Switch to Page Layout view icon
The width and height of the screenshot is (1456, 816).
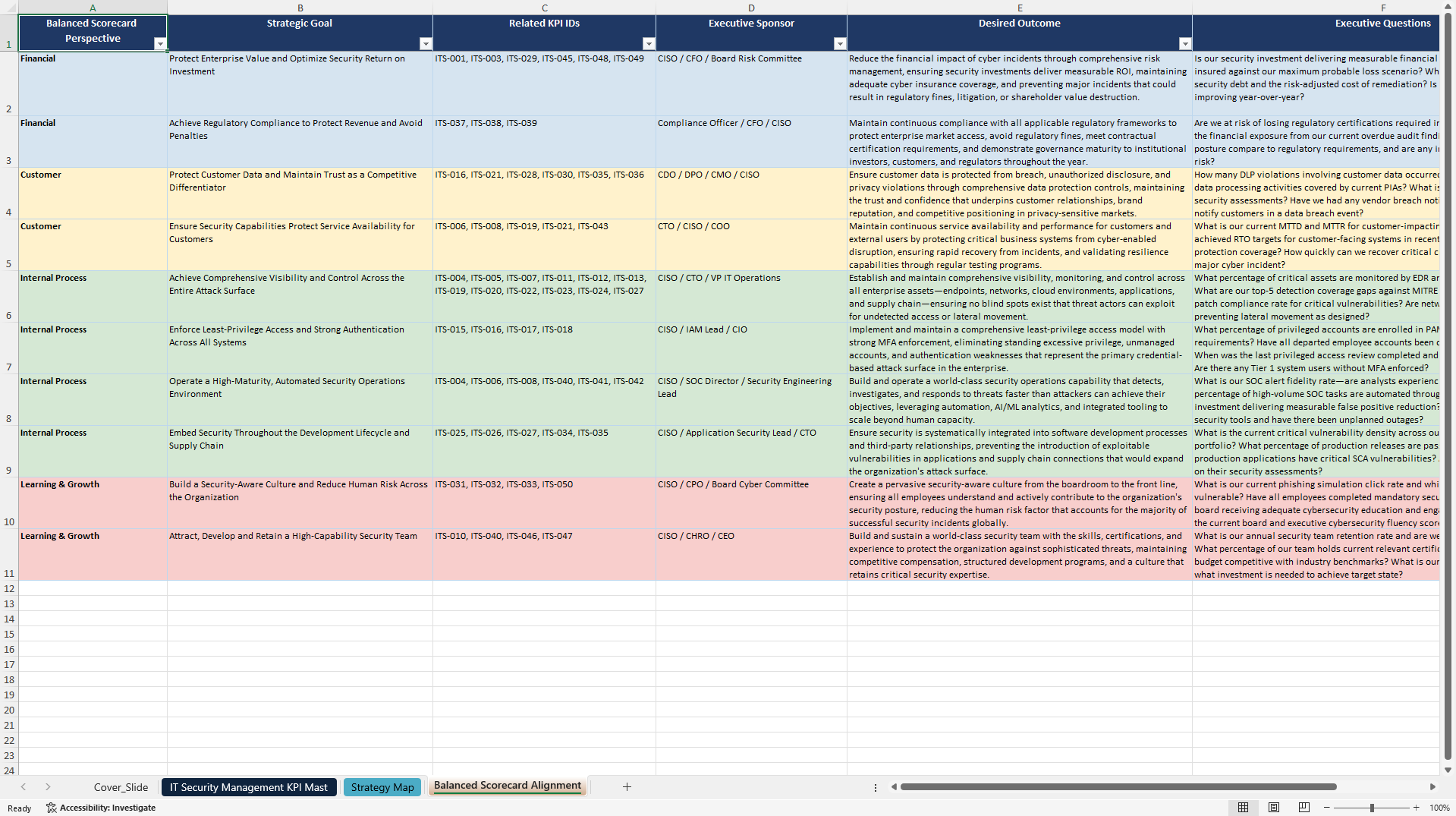tap(1274, 808)
